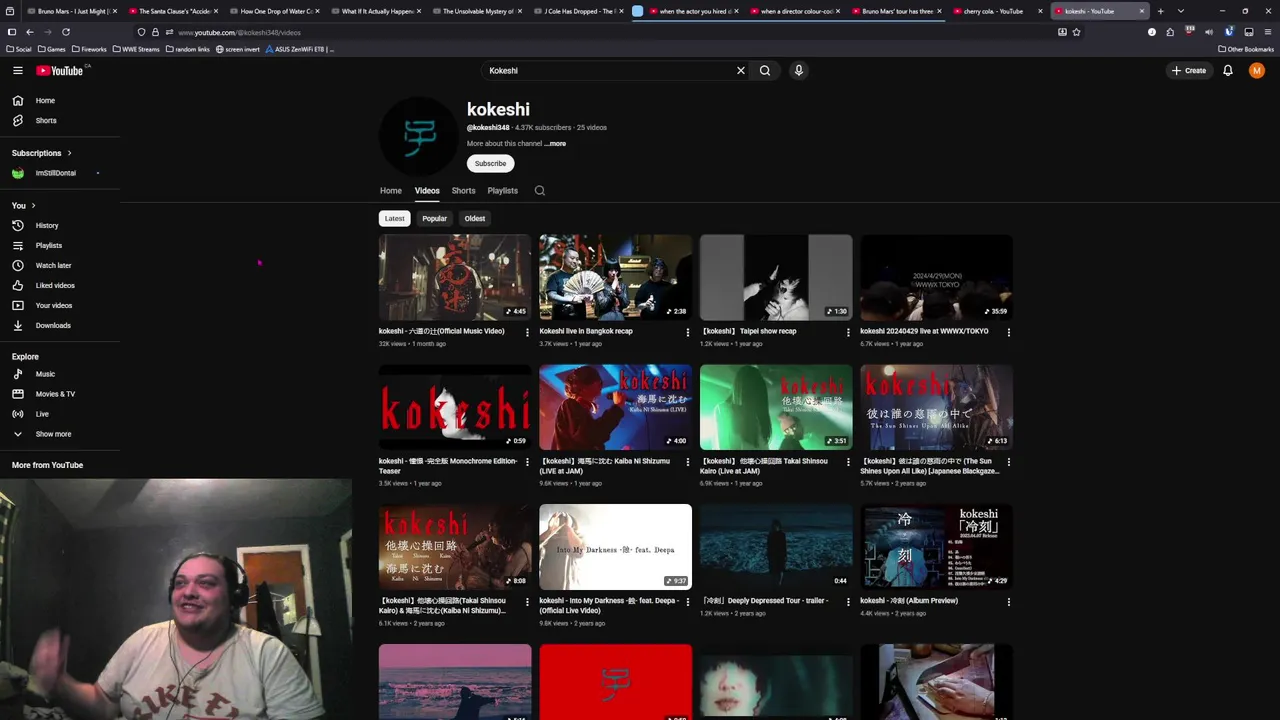
Task: Open the 'WWE Streams' bookmarks folder
Action: (x=136, y=49)
